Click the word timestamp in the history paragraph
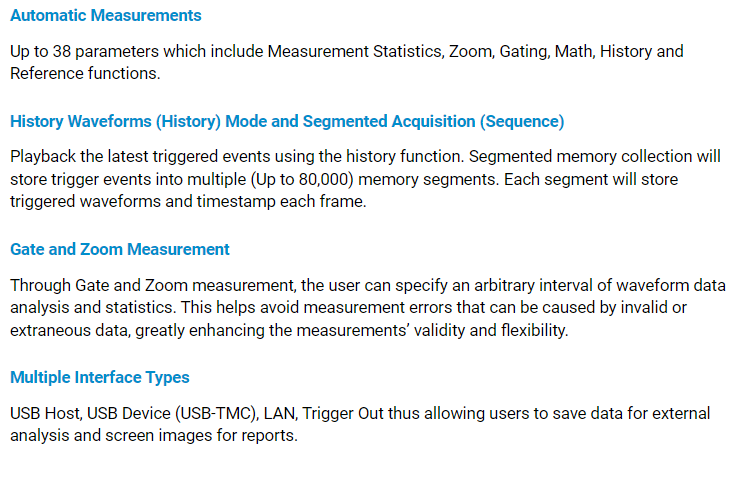 point(263,201)
